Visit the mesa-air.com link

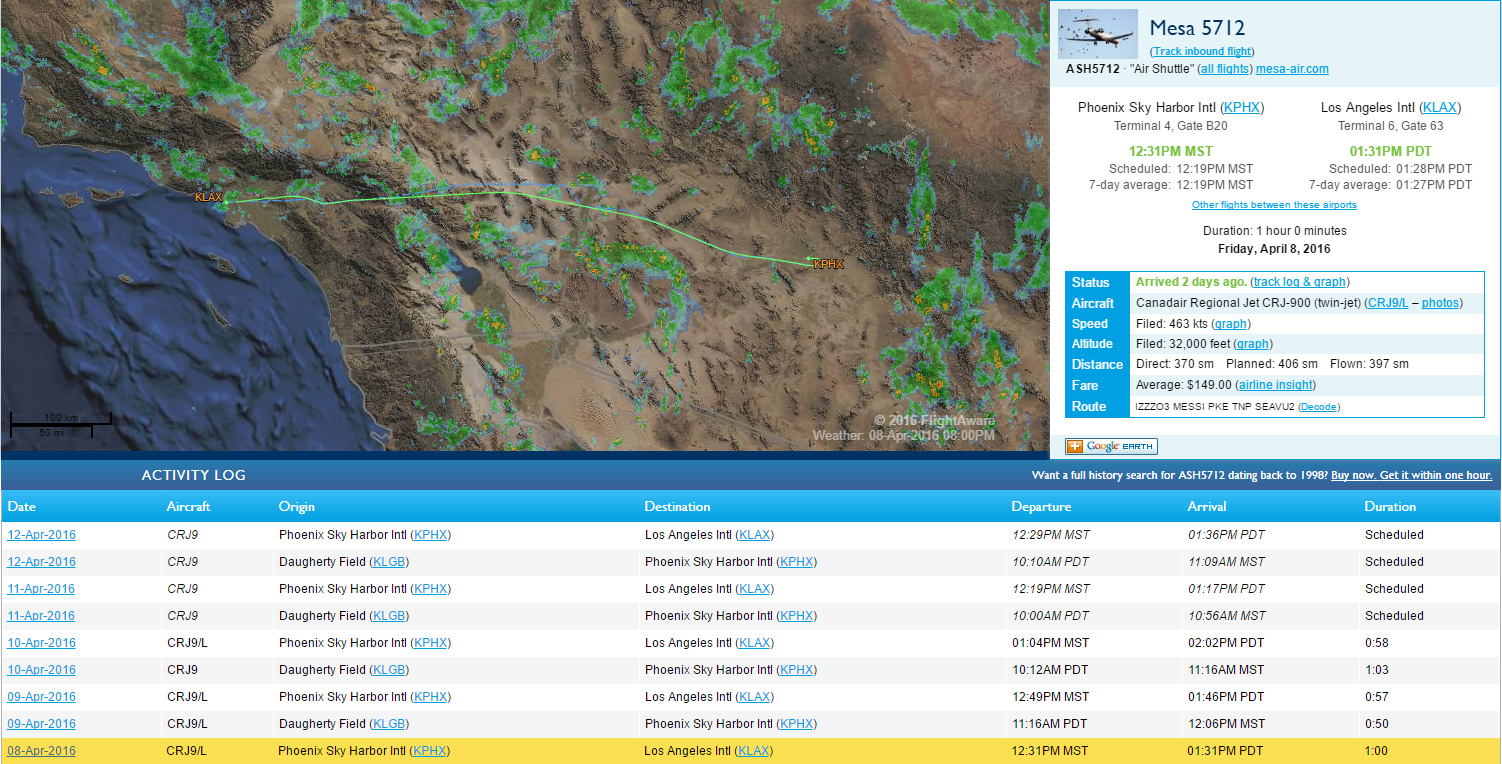tap(1292, 69)
